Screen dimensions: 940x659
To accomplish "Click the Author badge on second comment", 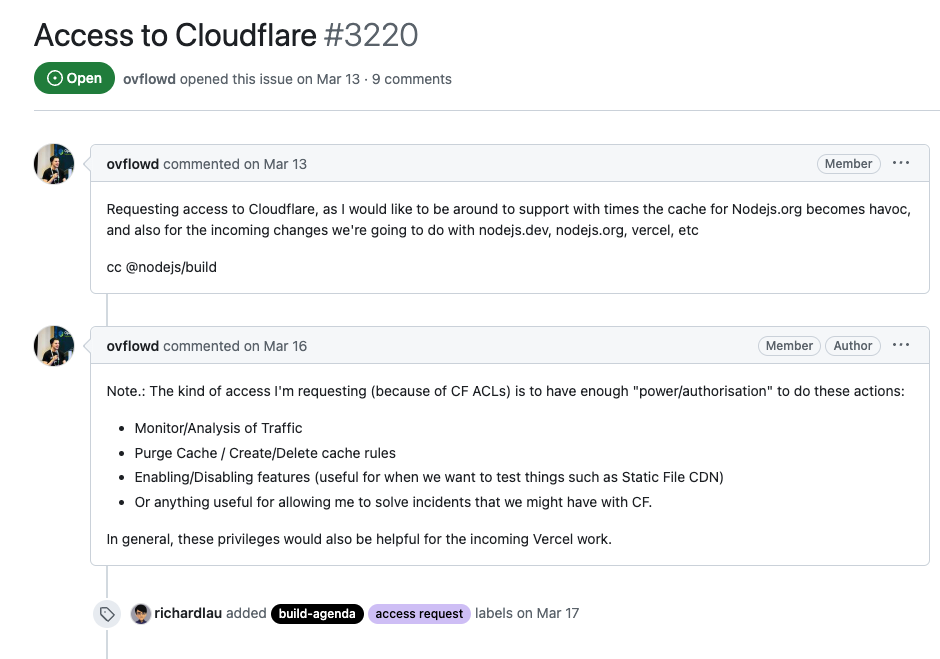I will (x=853, y=346).
